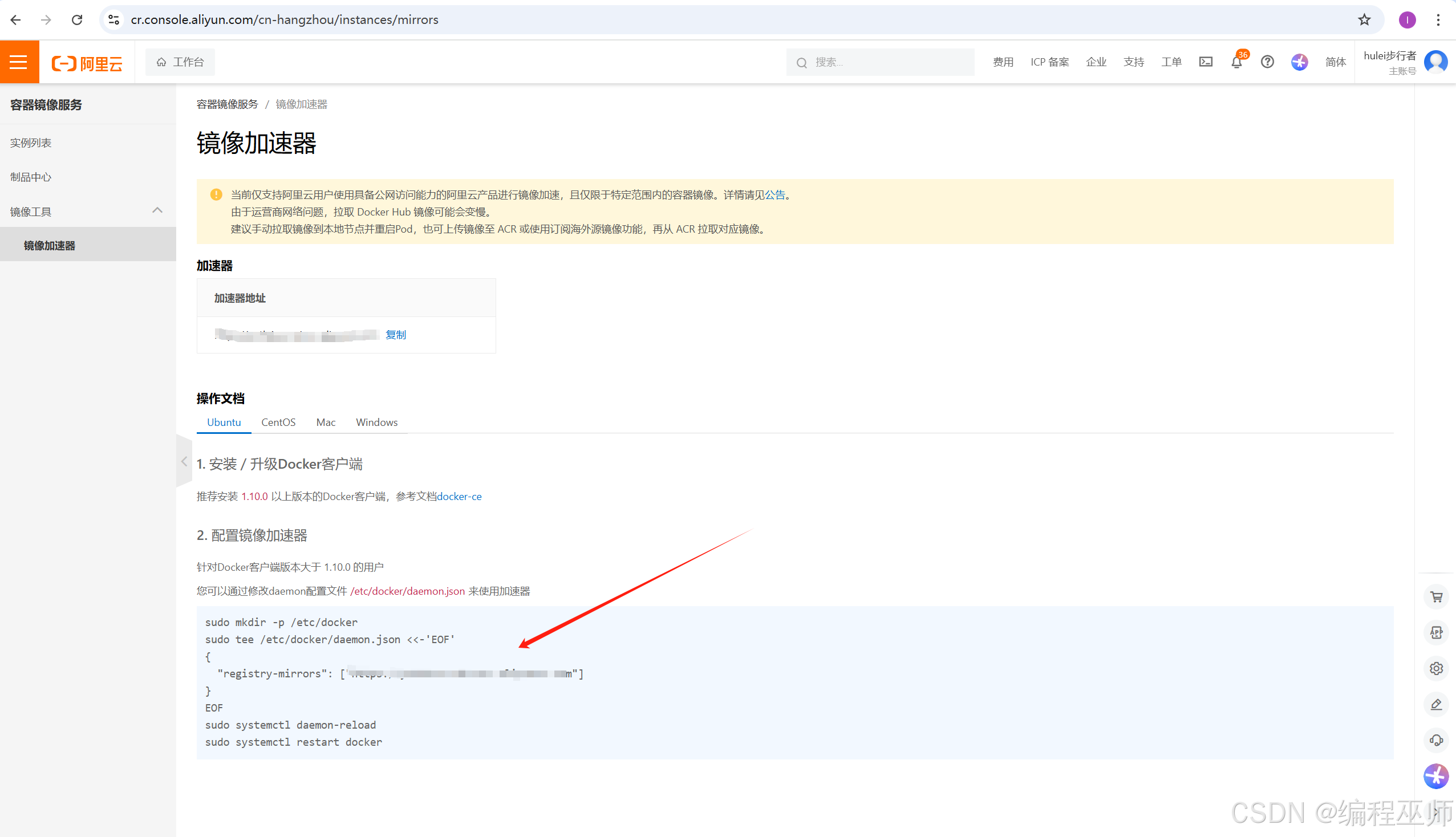Image resolution: width=1456 pixels, height=837 pixels.
Task: Collapse the left sidebar panel handle
Action: coord(184,462)
